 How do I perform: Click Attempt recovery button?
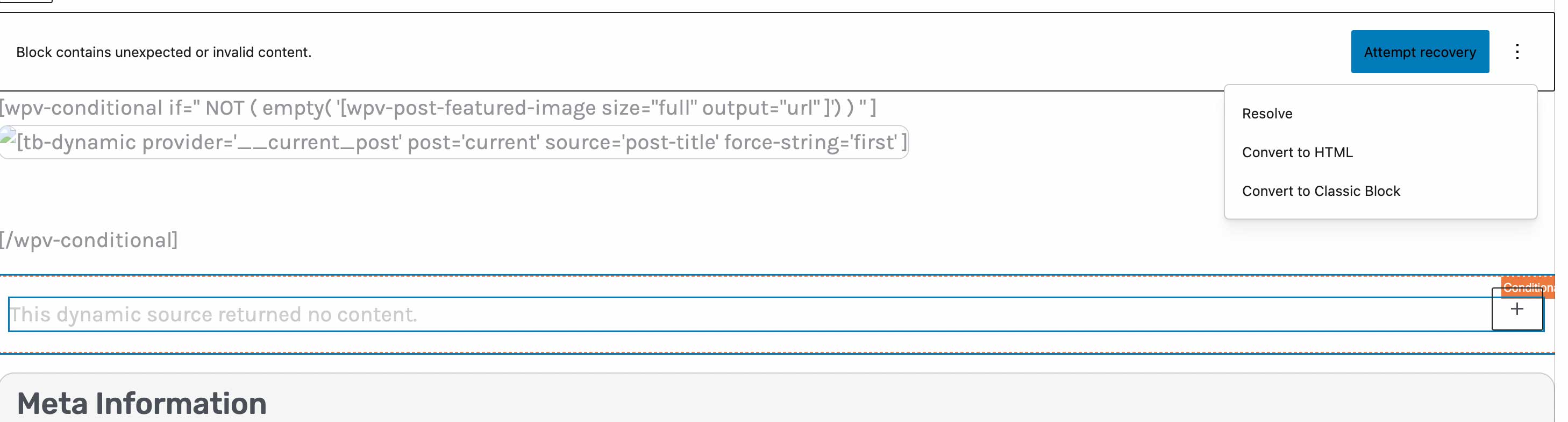[x=1420, y=52]
